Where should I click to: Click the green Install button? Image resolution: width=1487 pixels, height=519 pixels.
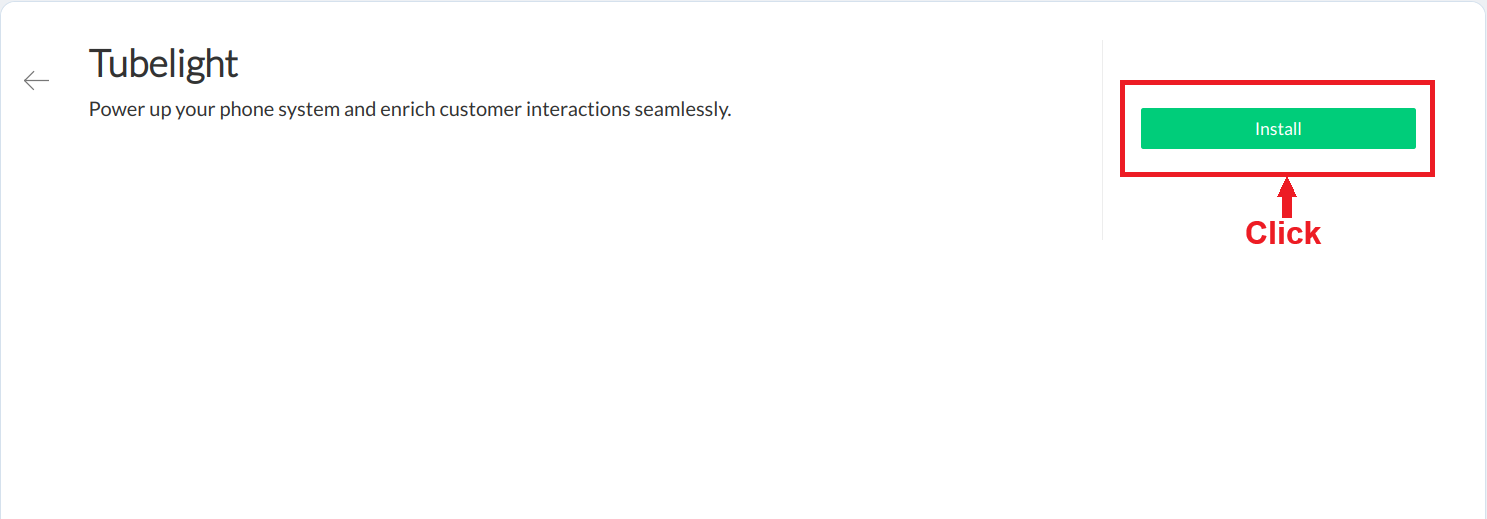[x=1278, y=129]
